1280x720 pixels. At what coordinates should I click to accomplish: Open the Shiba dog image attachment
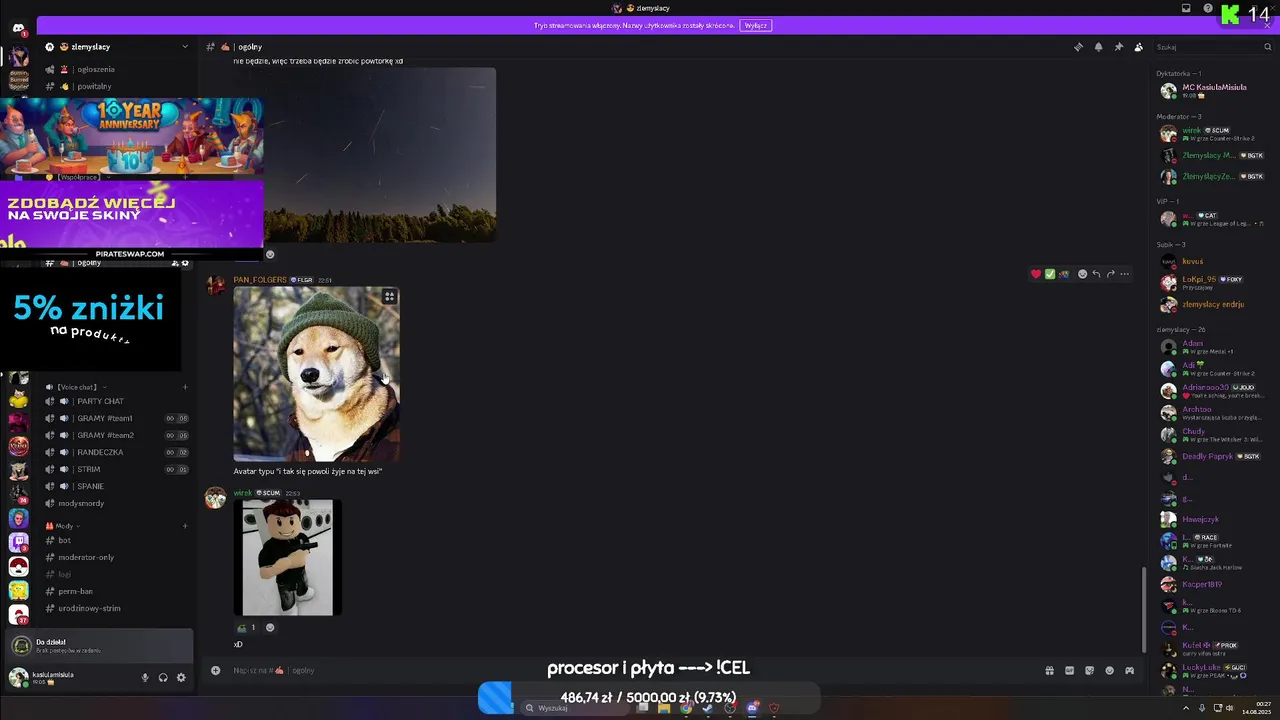click(x=316, y=374)
